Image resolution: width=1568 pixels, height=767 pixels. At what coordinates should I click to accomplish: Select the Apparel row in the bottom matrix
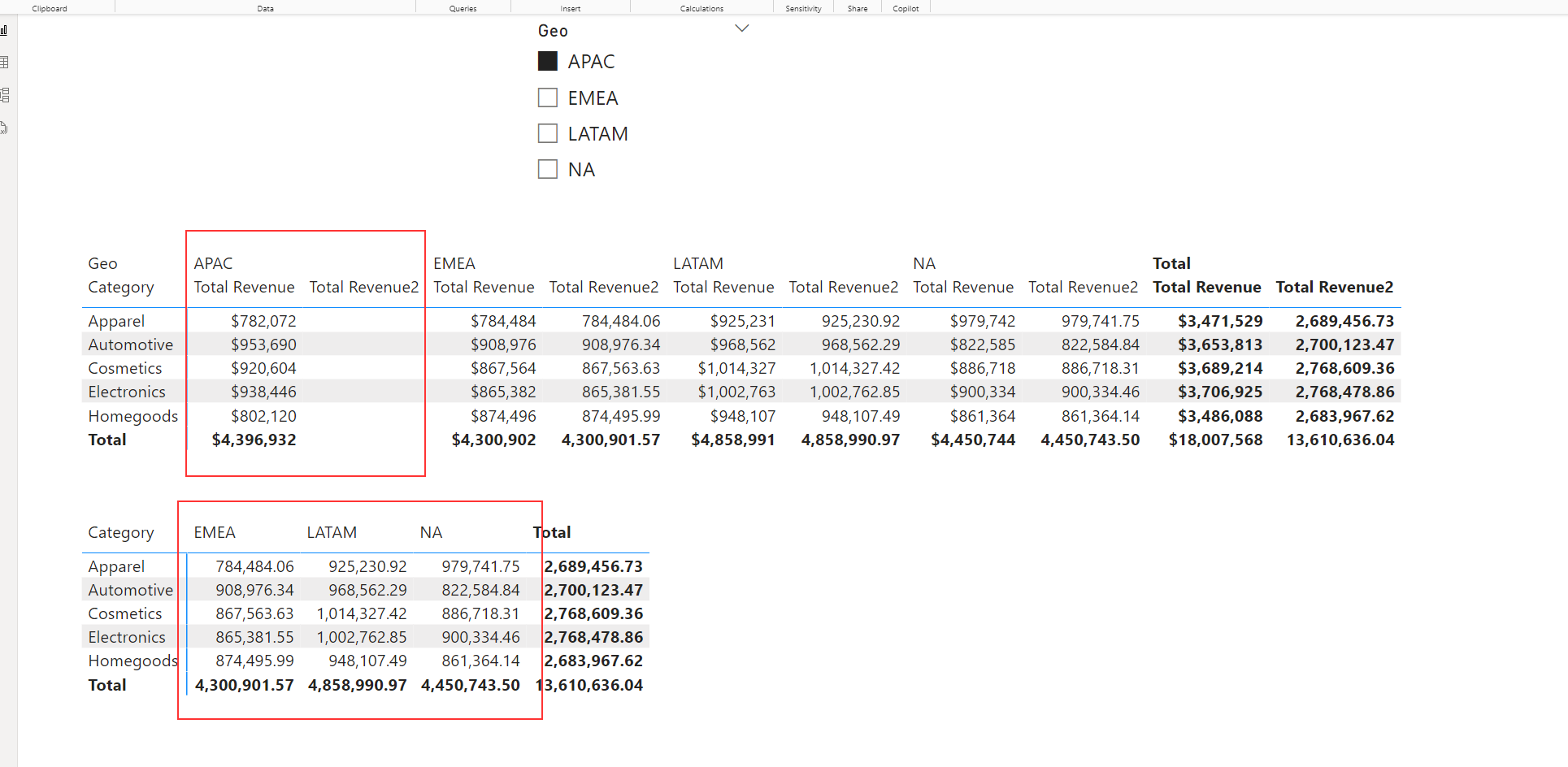[116, 566]
